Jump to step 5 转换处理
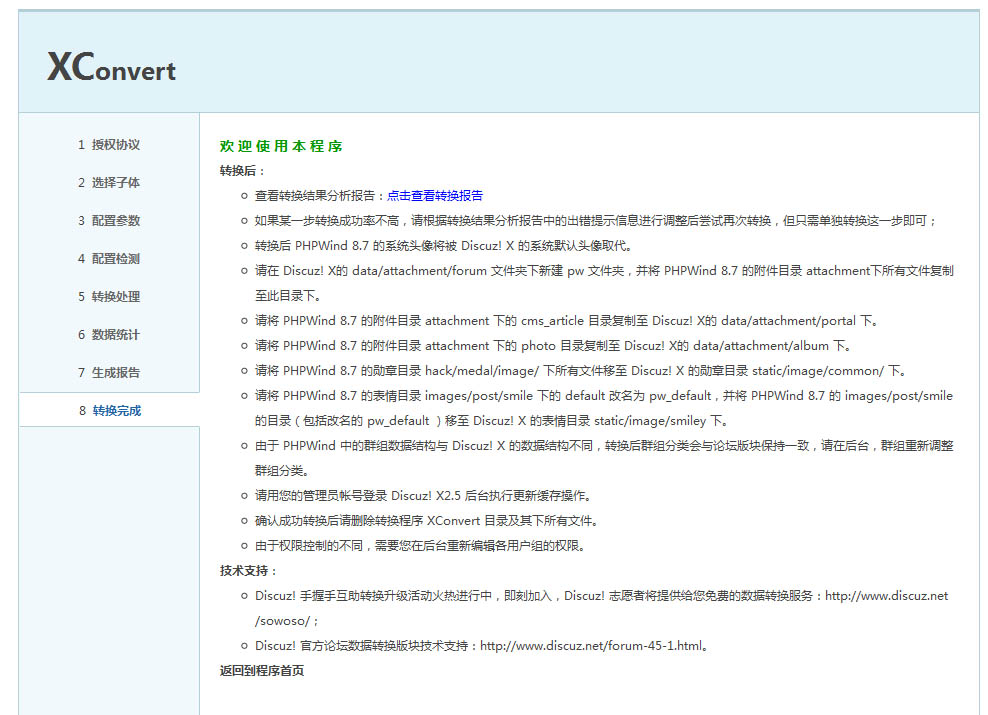Viewport: 988px width, 715px height. 109,297
